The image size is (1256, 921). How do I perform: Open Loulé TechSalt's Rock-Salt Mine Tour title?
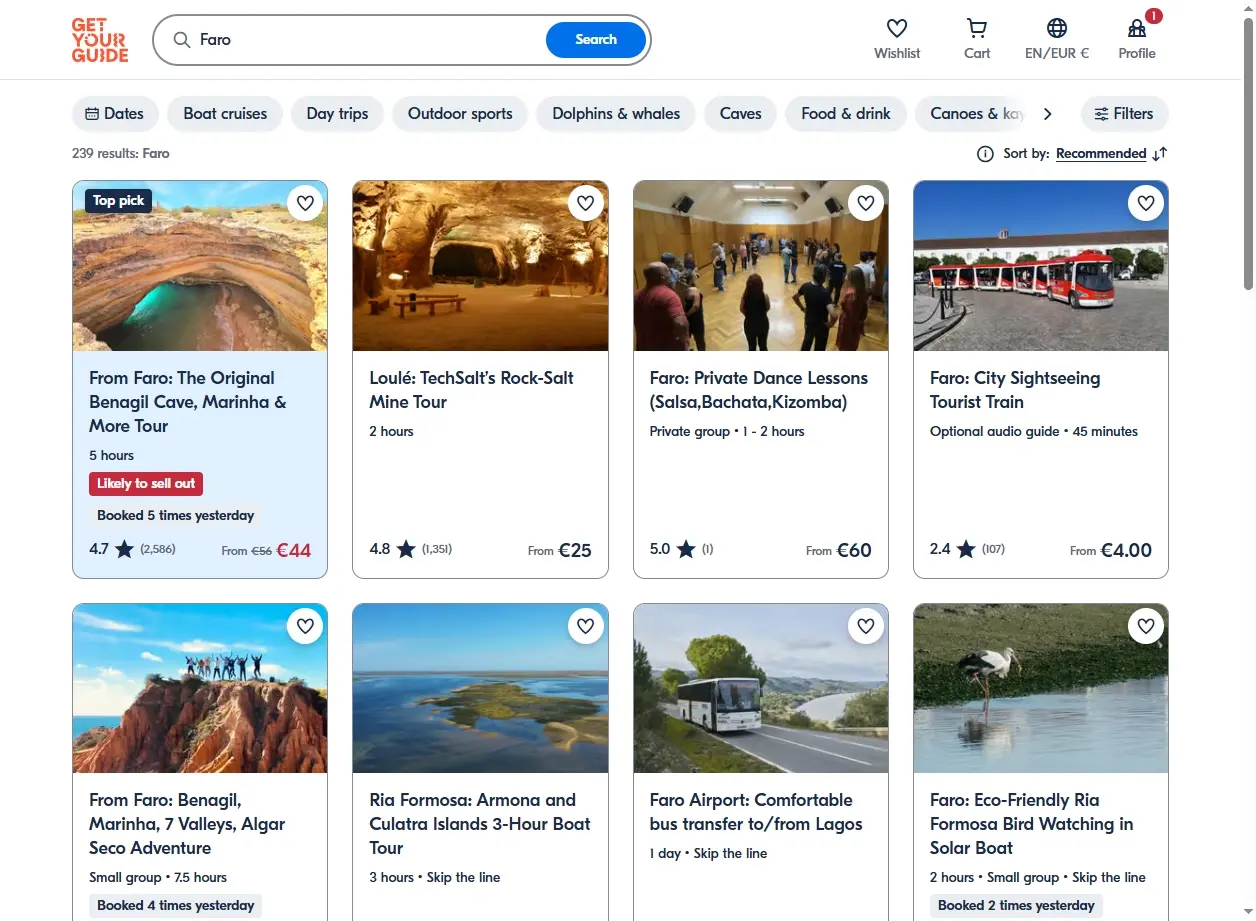[471, 390]
